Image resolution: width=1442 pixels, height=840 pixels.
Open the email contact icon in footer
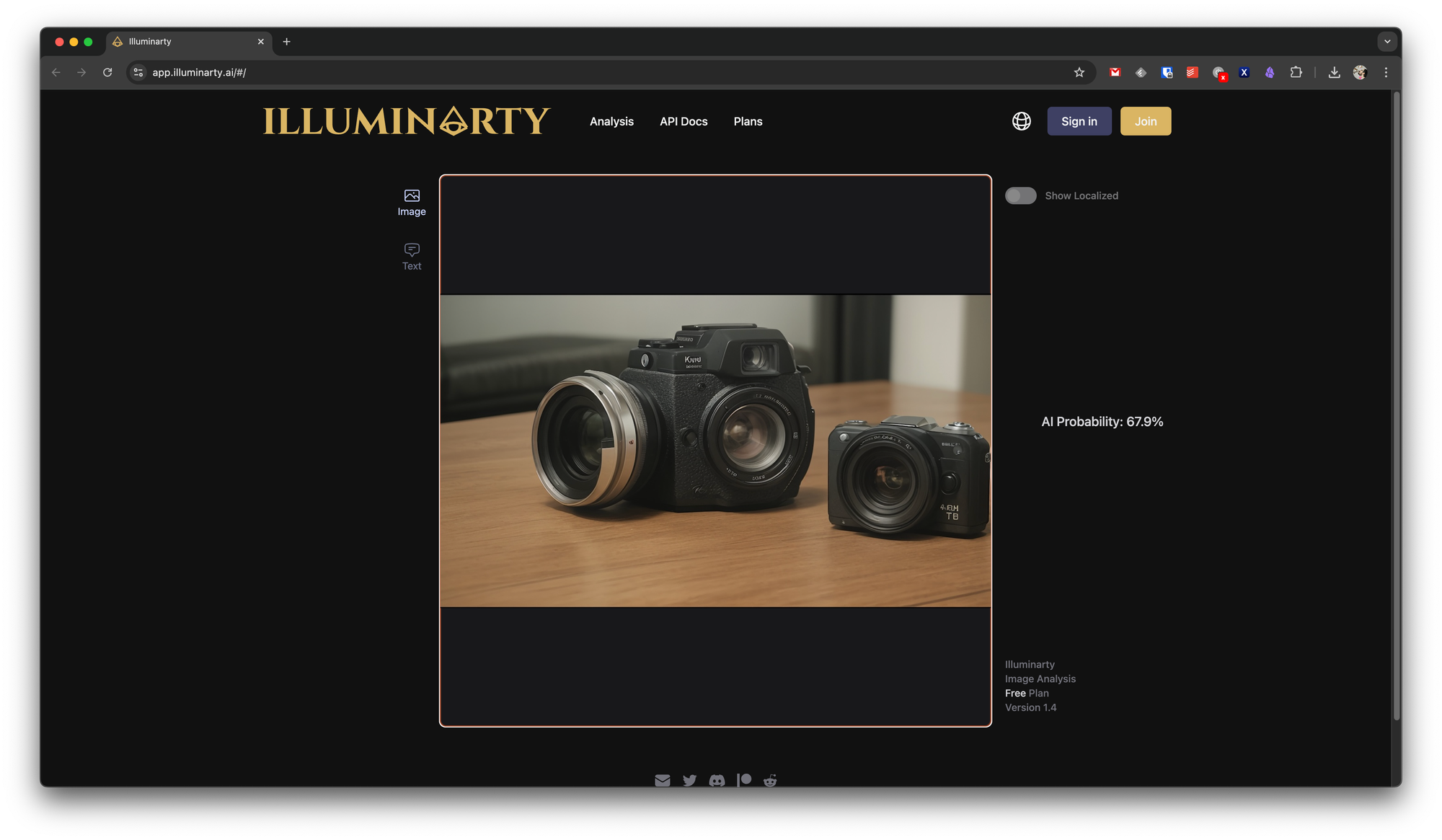click(x=662, y=780)
